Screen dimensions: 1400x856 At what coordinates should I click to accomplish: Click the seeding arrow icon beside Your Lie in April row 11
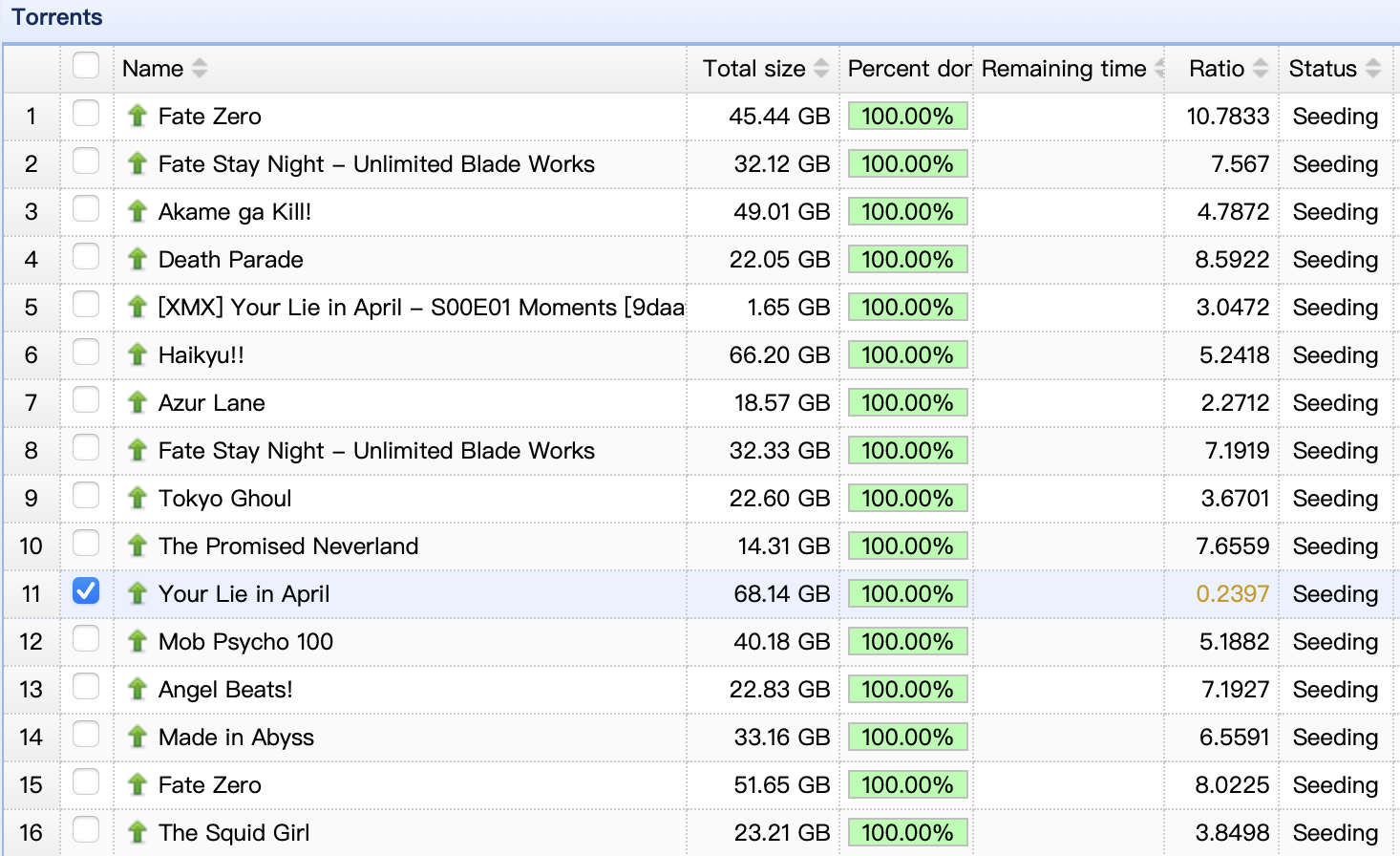[138, 593]
